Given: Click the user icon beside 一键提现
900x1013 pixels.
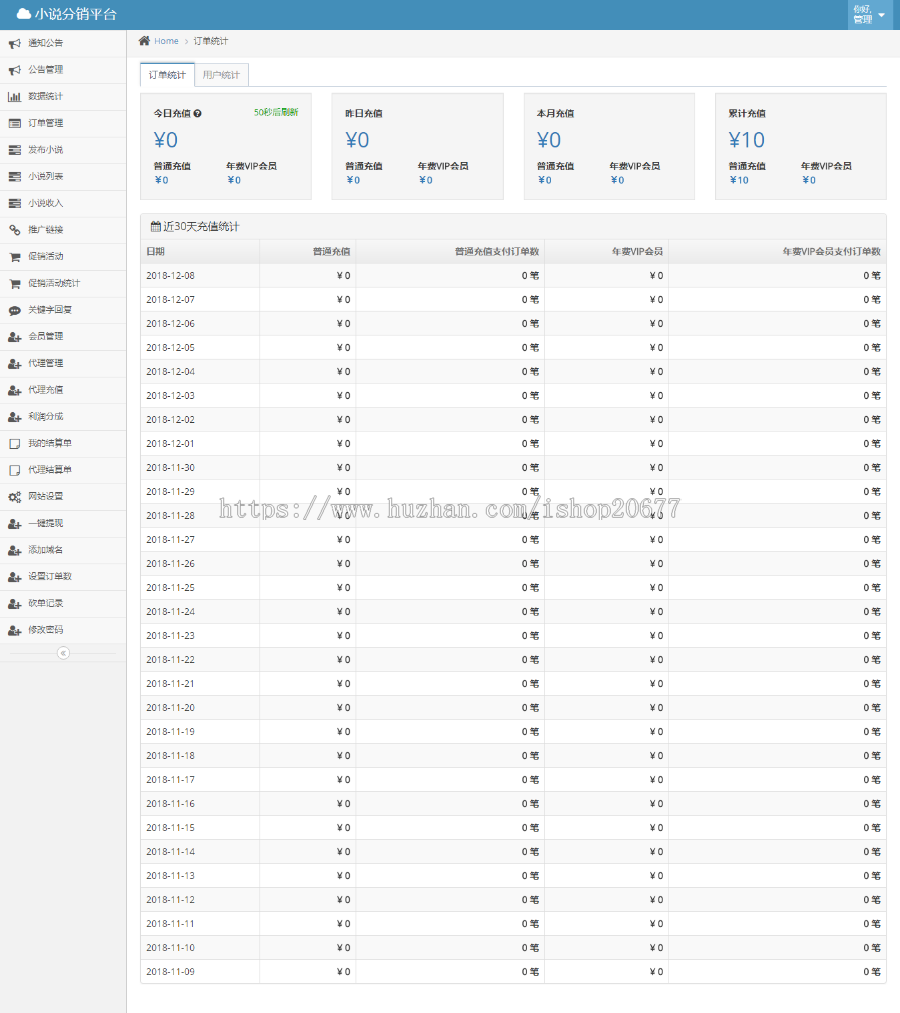Looking at the screenshot, I should [14, 524].
